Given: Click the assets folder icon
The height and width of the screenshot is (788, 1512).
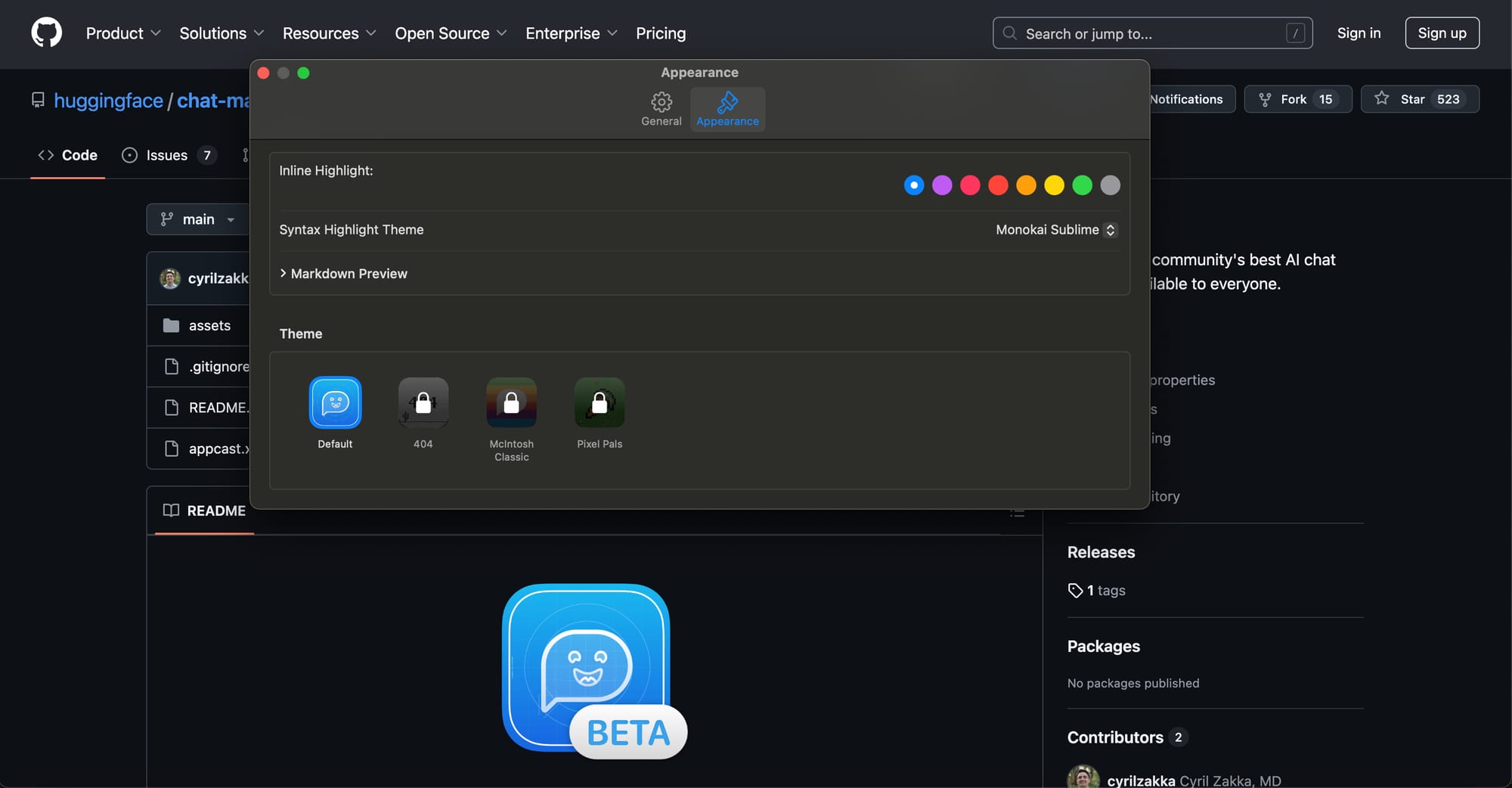Looking at the screenshot, I should (172, 326).
